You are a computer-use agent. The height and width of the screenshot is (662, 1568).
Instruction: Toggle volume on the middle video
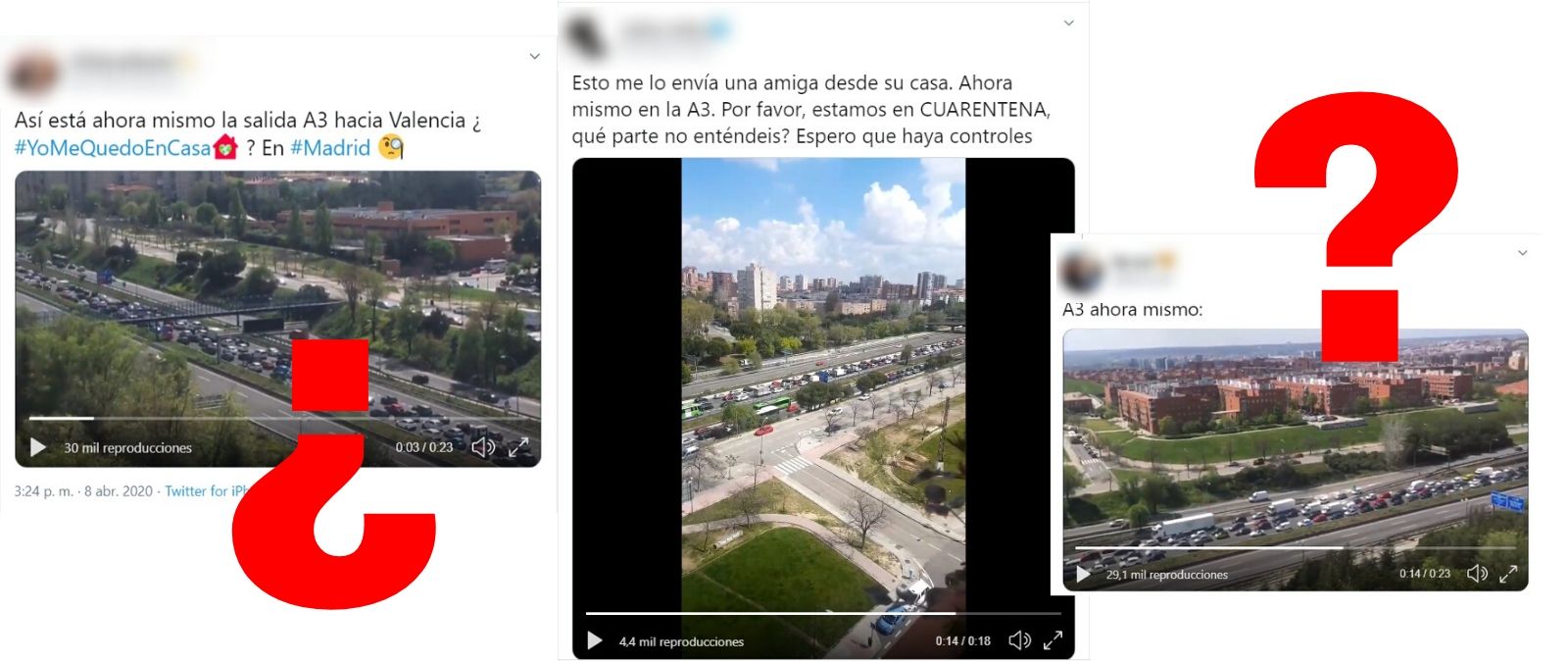1019,640
